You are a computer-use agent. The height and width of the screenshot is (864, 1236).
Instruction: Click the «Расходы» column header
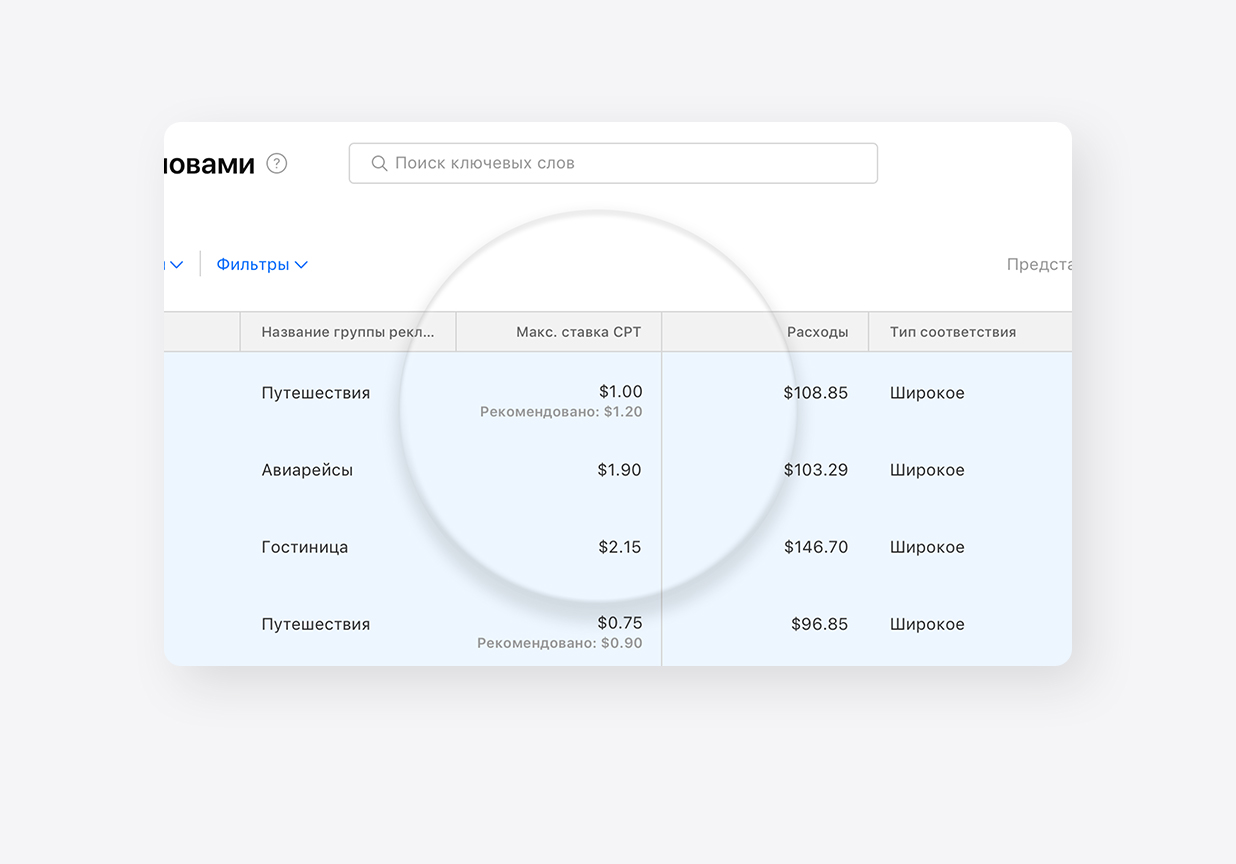(x=817, y=332)
